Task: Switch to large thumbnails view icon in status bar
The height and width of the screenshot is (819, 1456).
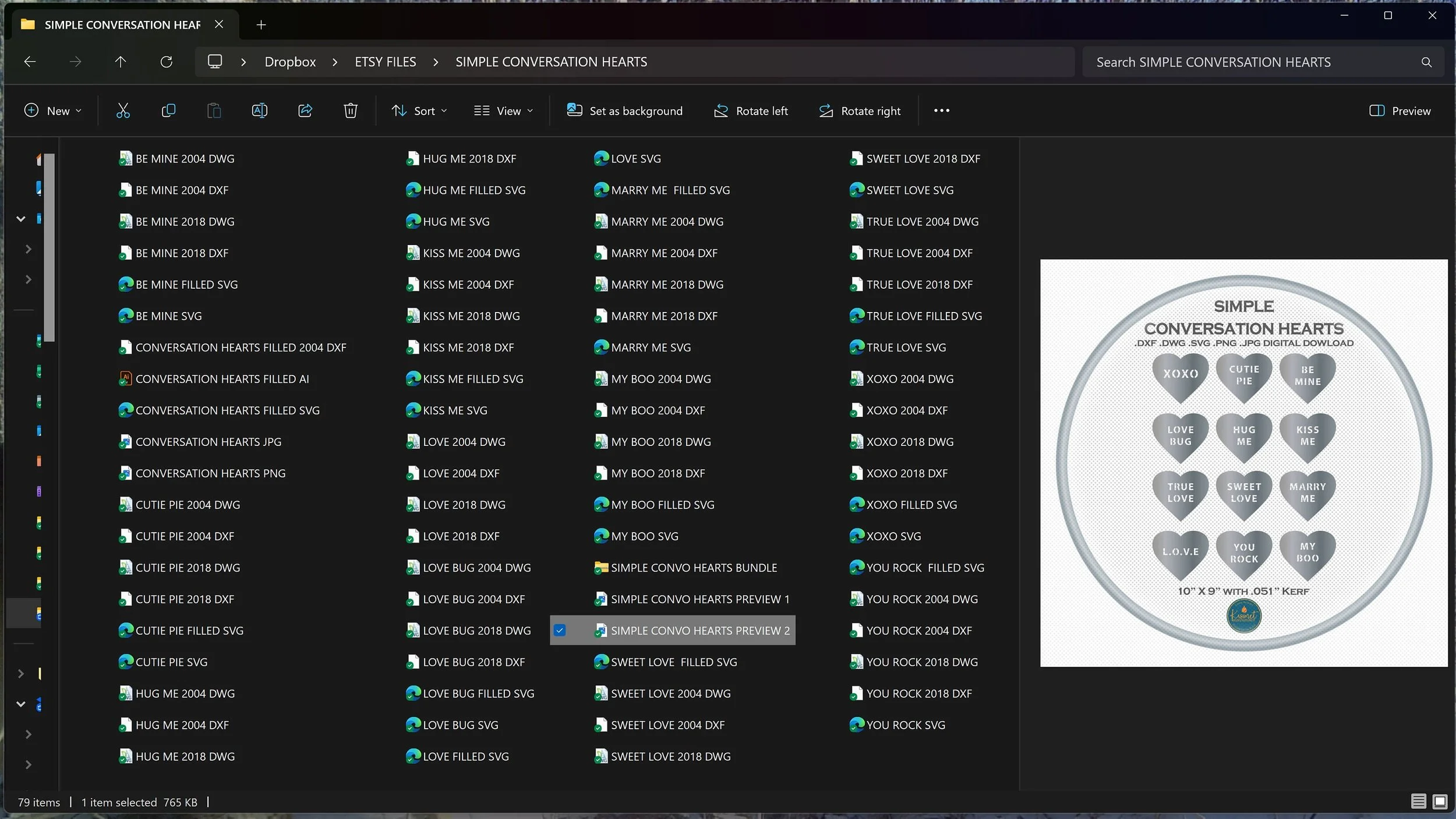Action: [1440, 802]
